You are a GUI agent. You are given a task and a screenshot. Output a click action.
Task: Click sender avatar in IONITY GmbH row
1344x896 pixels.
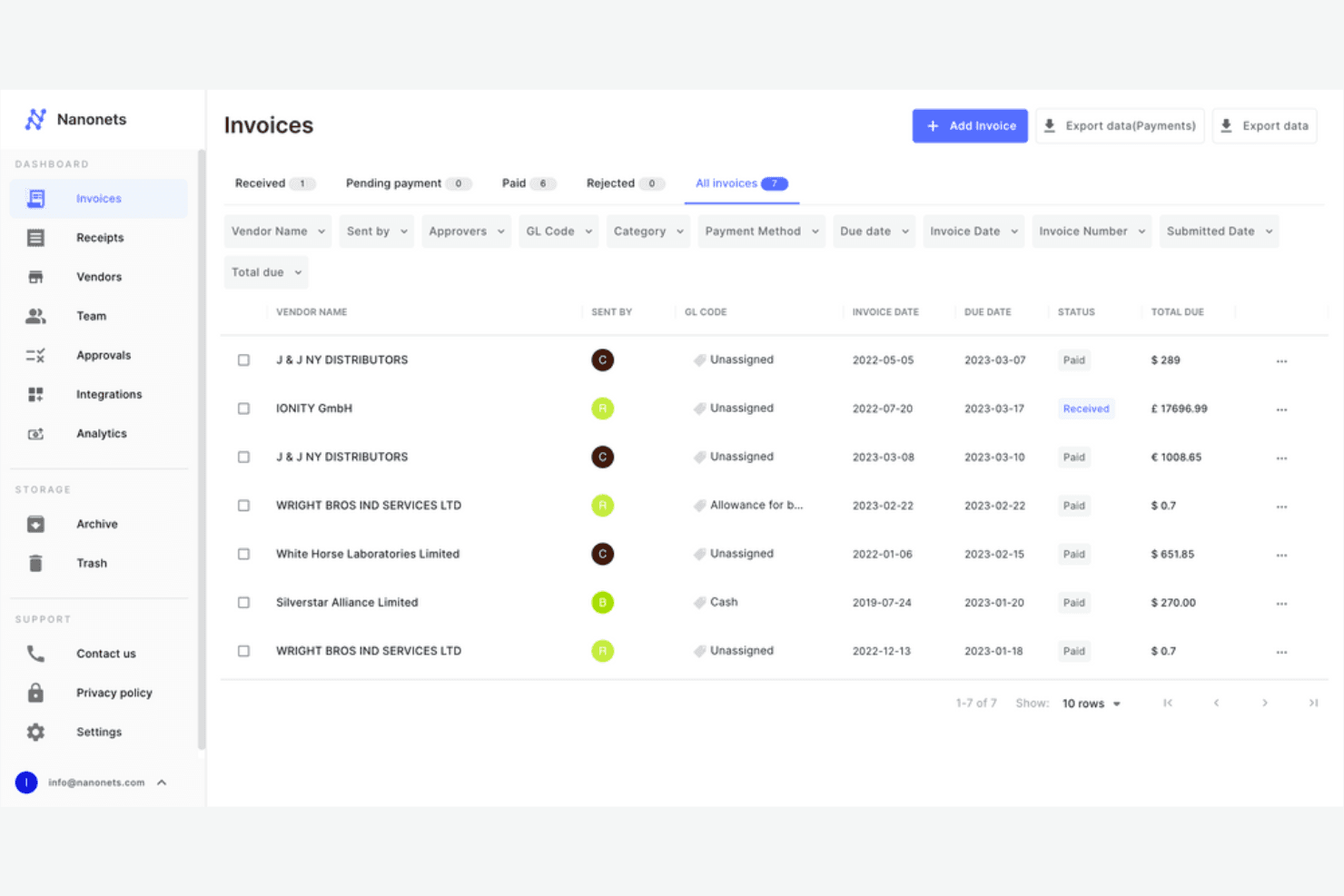[603, 409]
